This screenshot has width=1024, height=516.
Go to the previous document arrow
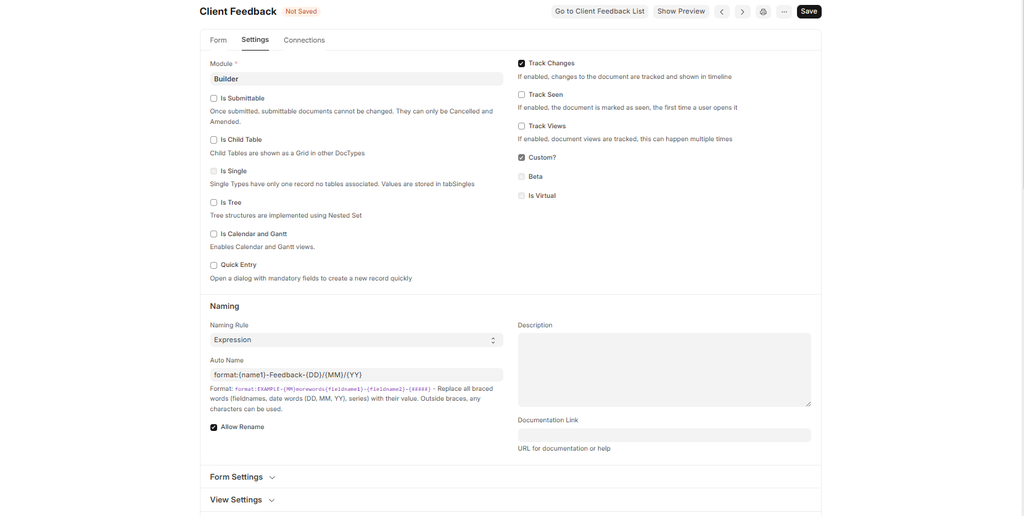tap(722, 12)
